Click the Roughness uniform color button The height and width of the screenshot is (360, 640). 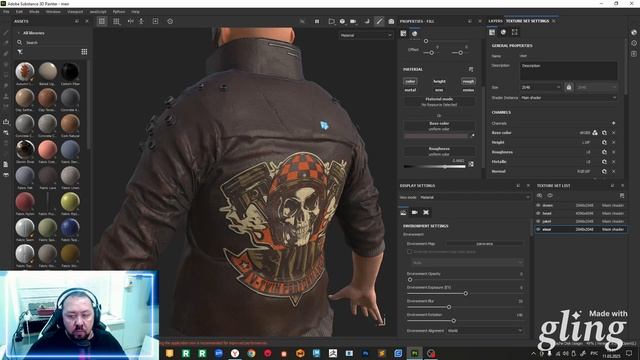pos(439,151)
